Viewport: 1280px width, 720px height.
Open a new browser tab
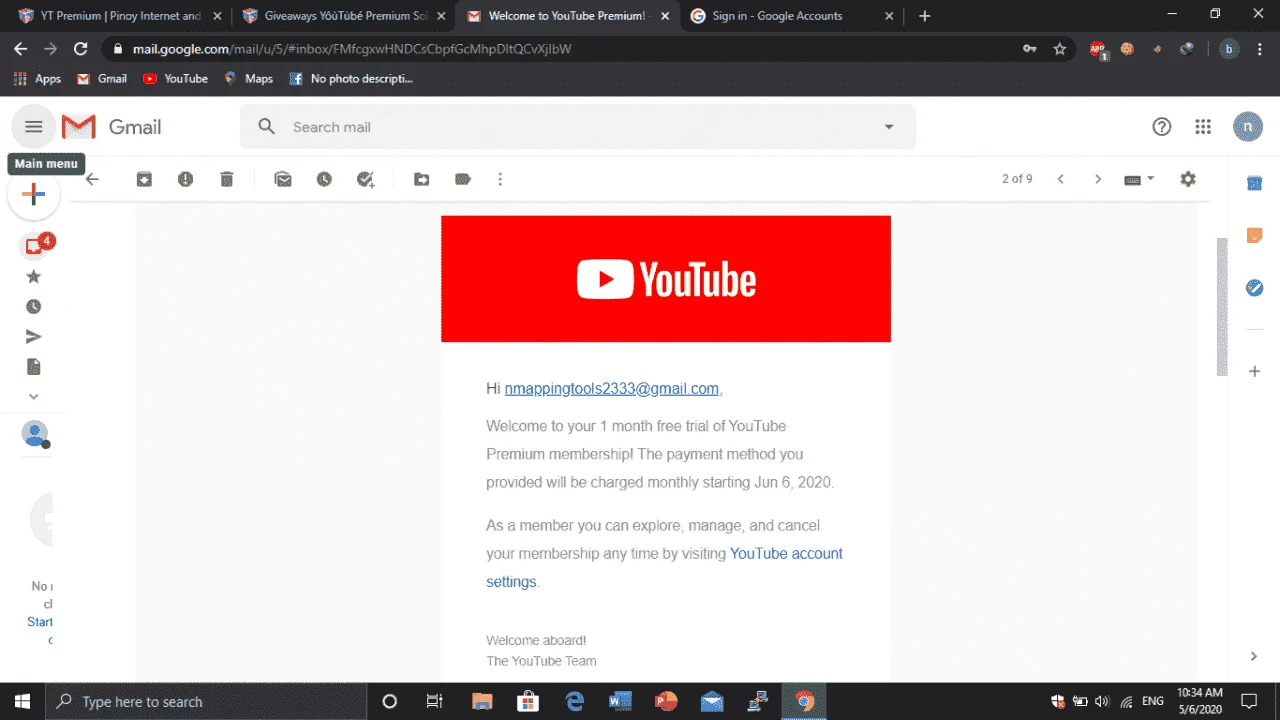point(924,16)
